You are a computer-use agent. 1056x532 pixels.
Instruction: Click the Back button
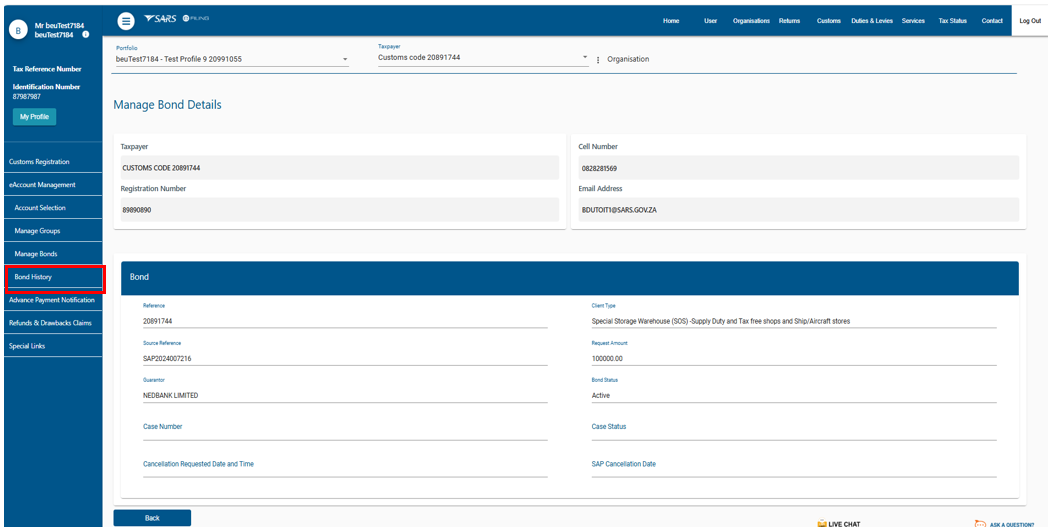(x=152, y=518)
